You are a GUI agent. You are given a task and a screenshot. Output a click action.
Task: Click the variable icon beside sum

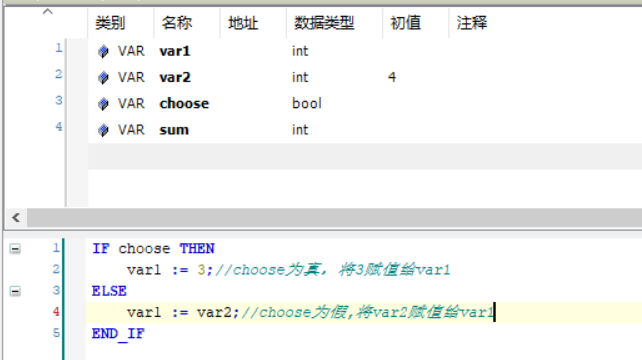coord(103,130)
